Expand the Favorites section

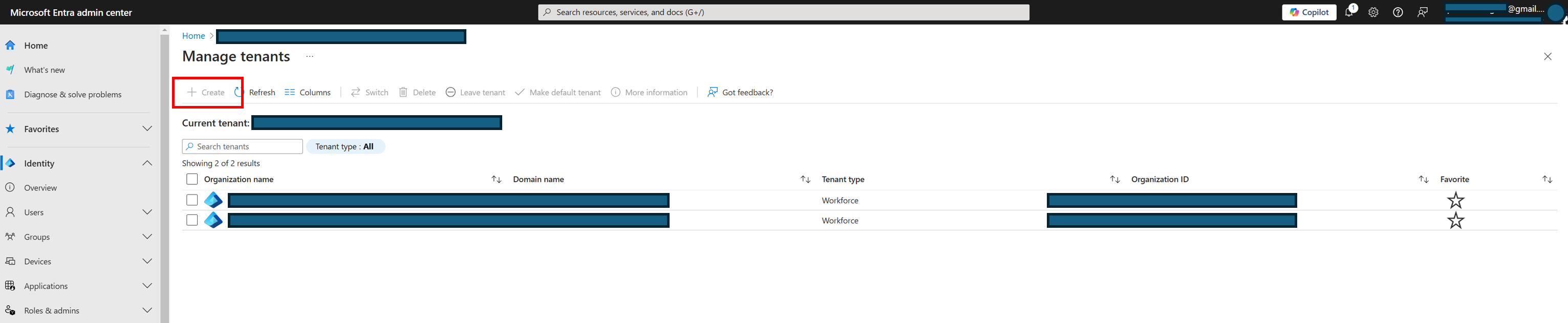pos(147,128)
